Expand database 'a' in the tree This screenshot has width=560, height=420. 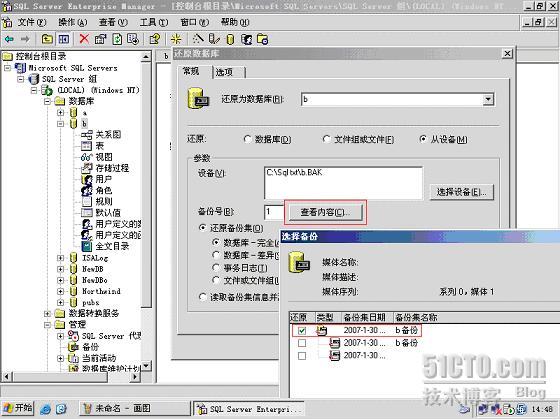pos(61,112)
